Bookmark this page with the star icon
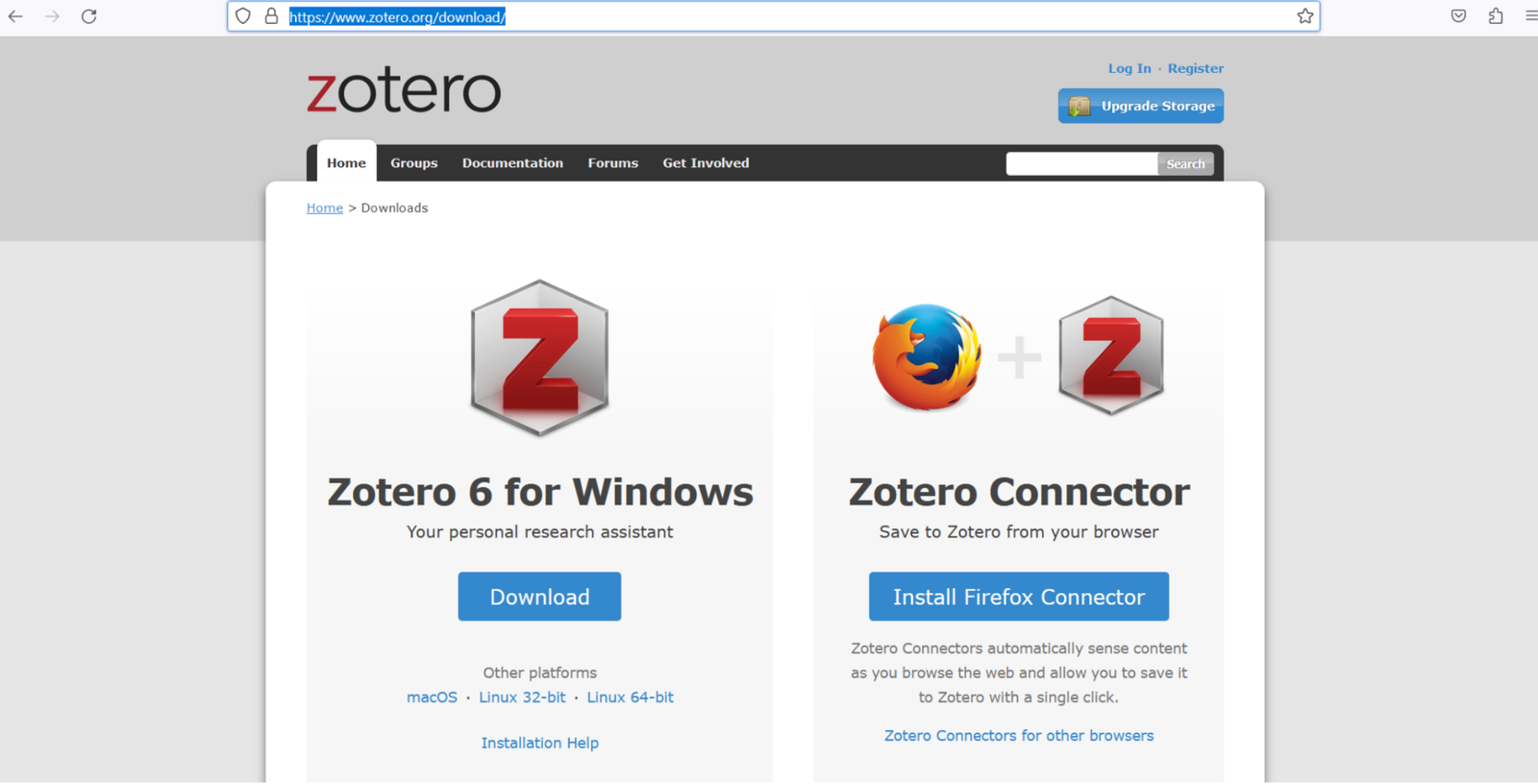This screenshot has height=784, width=1538. [x=1304, y=16]
